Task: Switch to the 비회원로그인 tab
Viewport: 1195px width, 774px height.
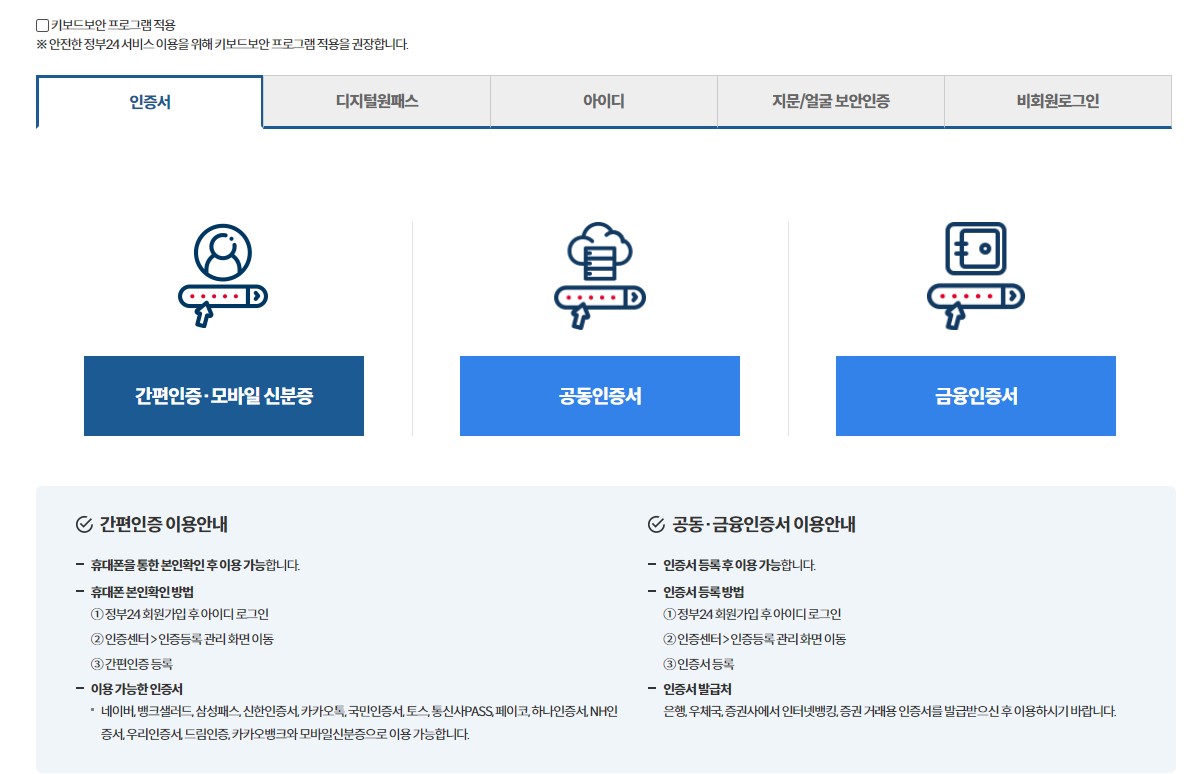Action: pos(1057,102)
